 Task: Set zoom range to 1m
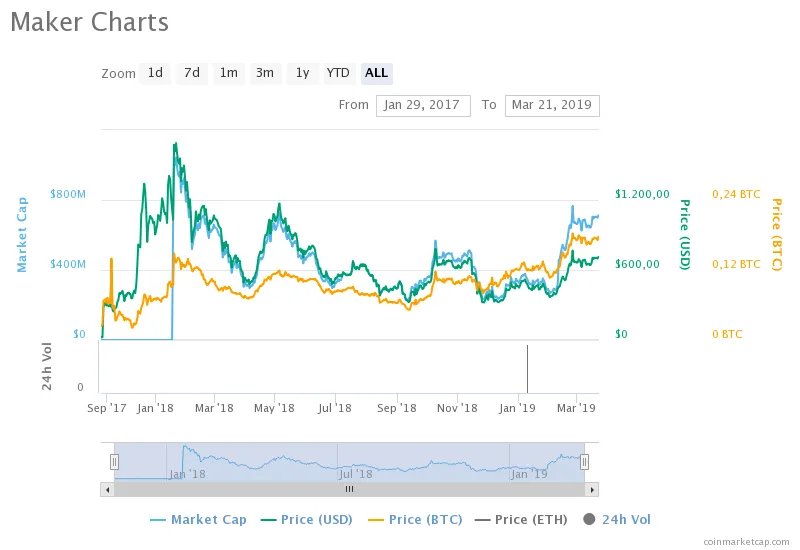229,73
